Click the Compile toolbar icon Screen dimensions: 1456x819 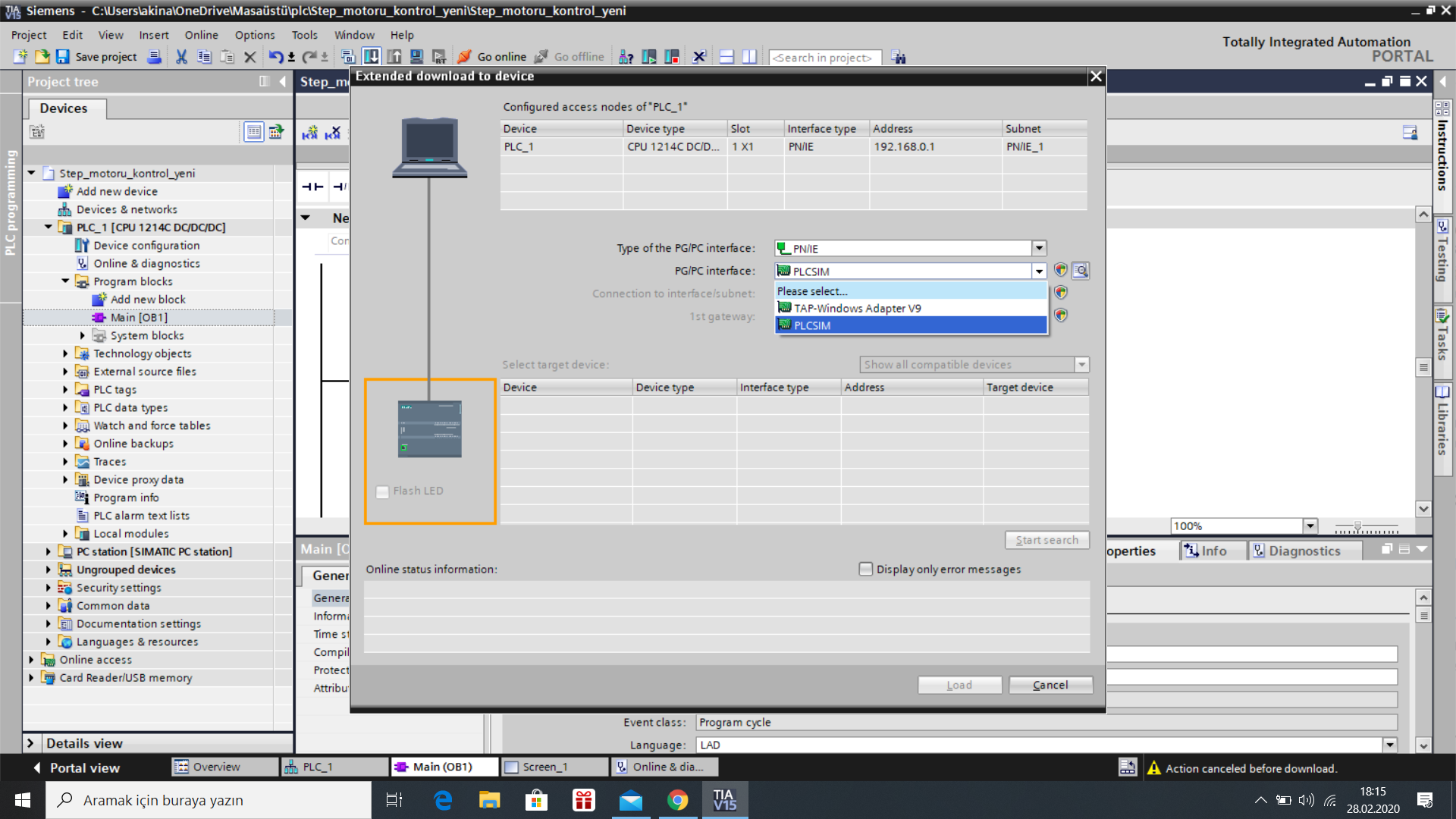point(348,57)
